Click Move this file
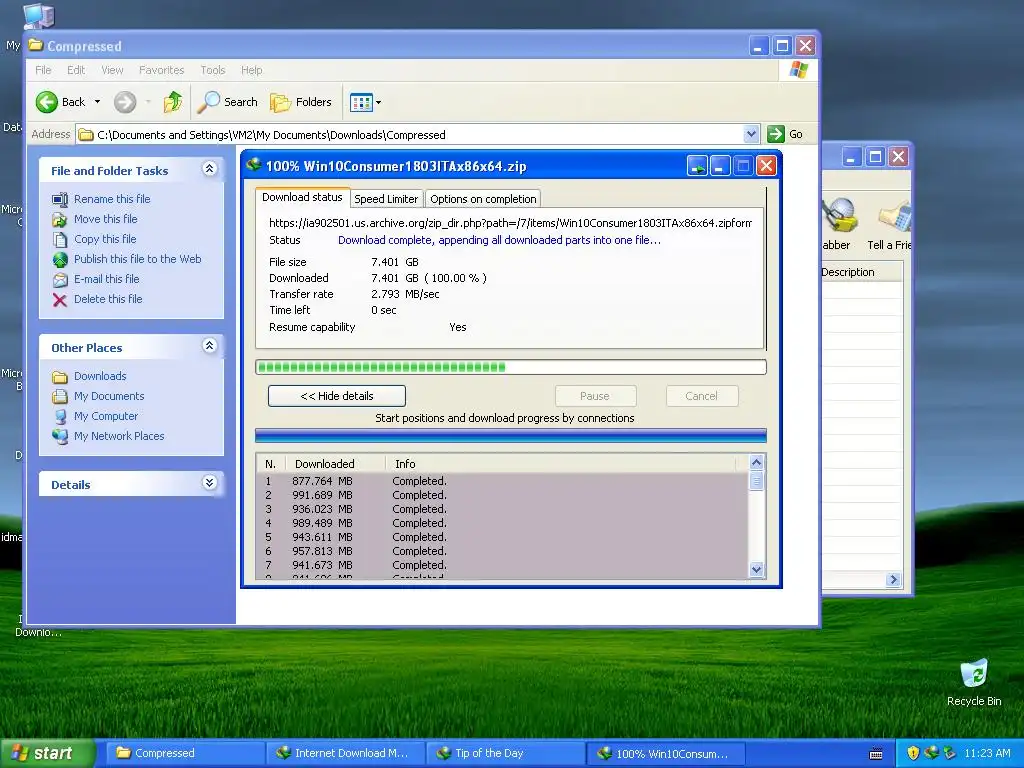Screen dimensions: 1024x768 click(105, 219)
